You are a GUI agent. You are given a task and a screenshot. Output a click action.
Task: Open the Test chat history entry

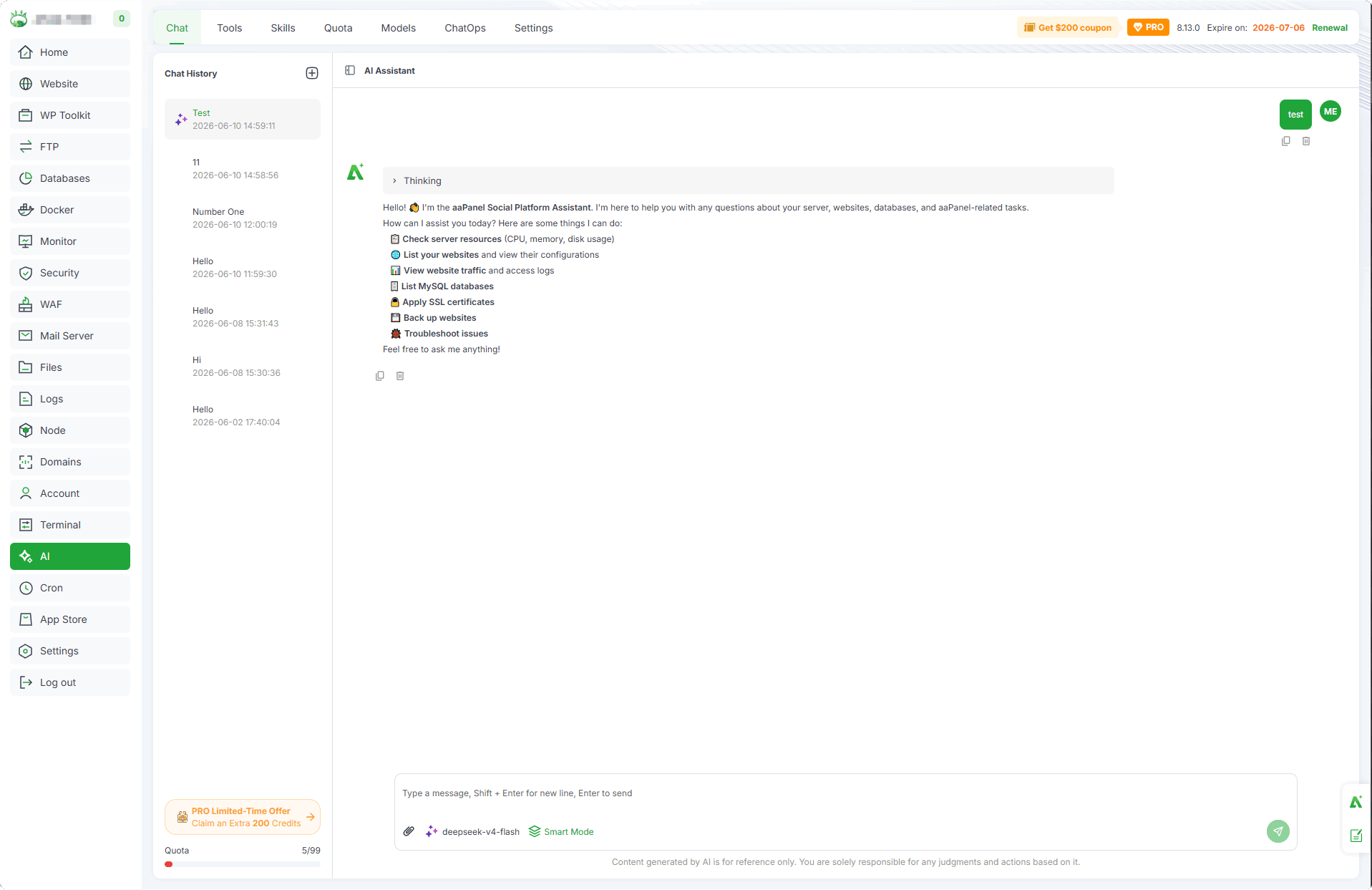click(x=243, y=119)
